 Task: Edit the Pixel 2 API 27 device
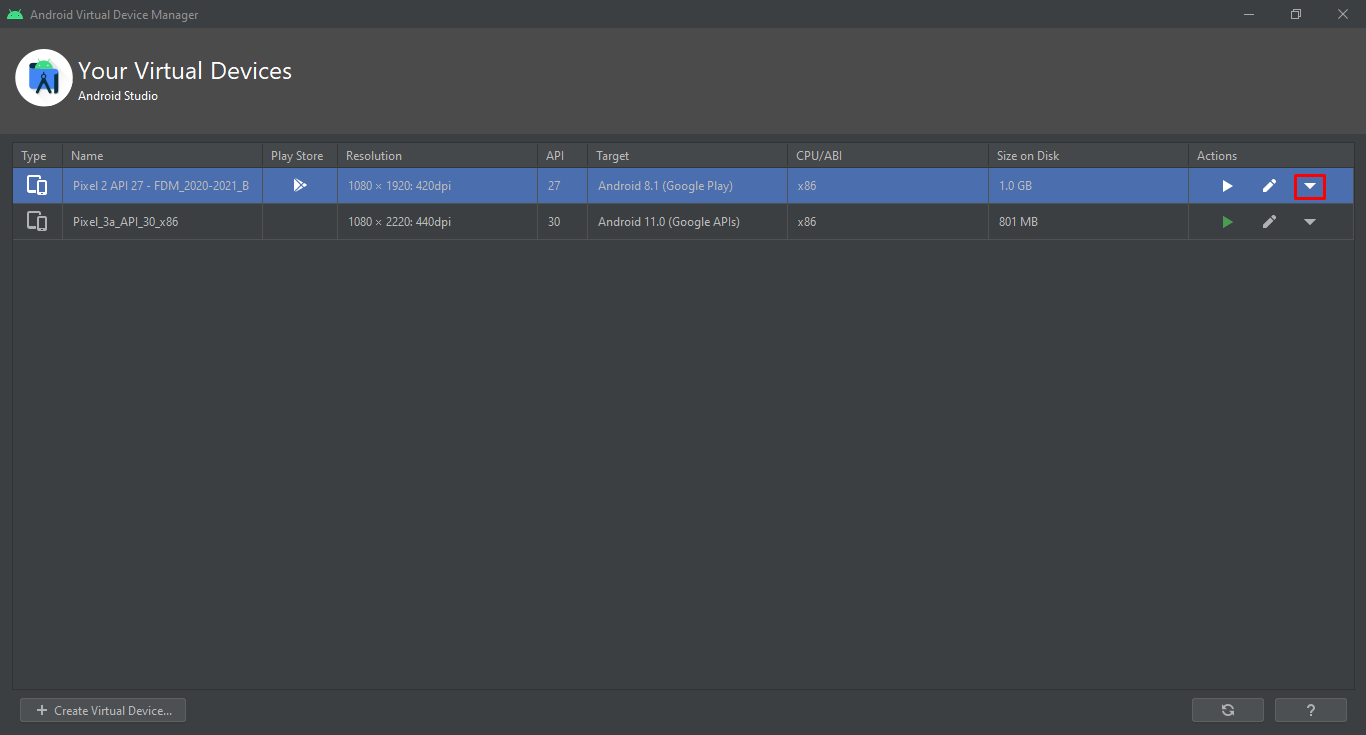pyautogui.click(x=1269, y=186)
